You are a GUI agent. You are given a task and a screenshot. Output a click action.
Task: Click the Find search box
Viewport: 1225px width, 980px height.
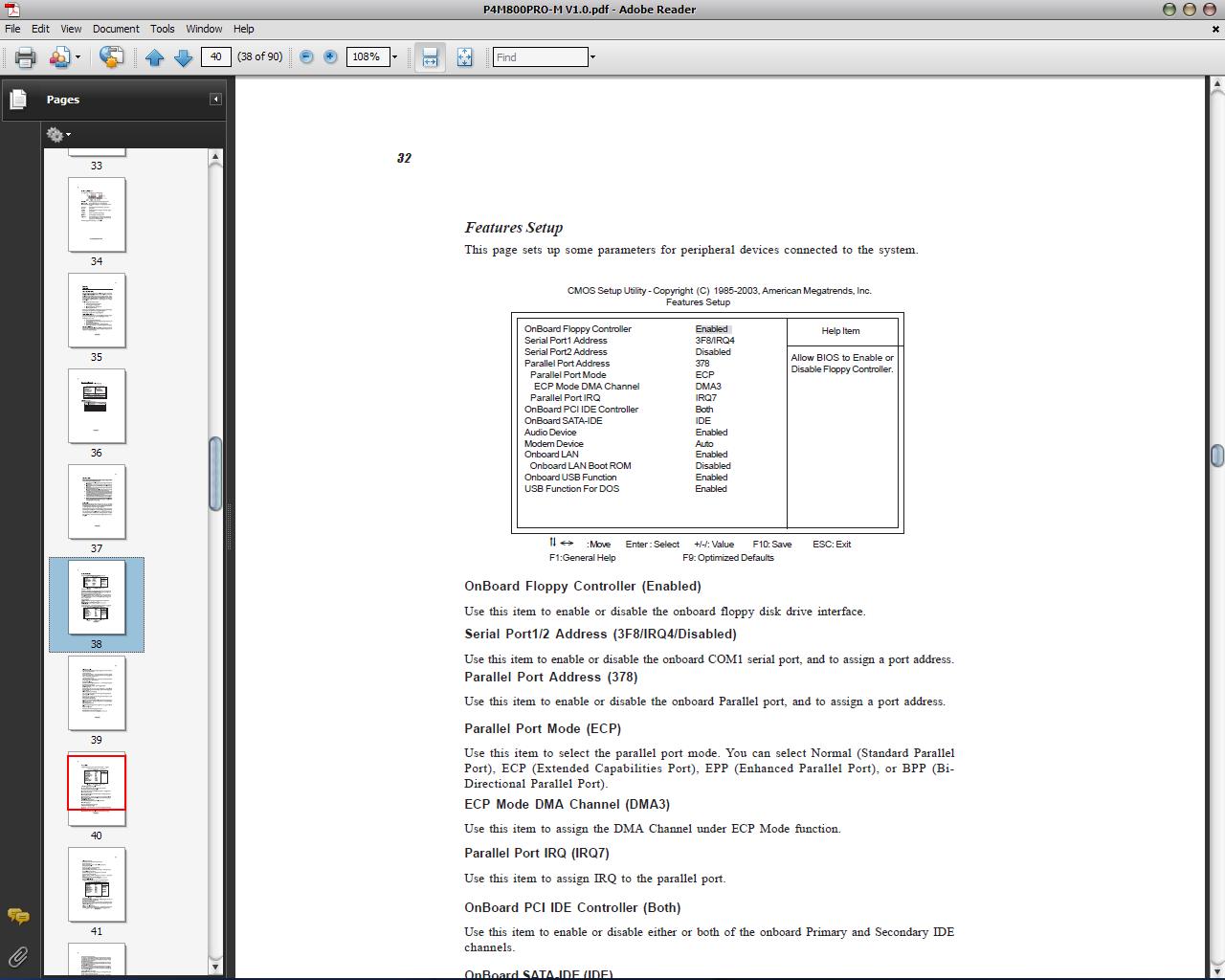pyautogui.click(x=540, y=57)
